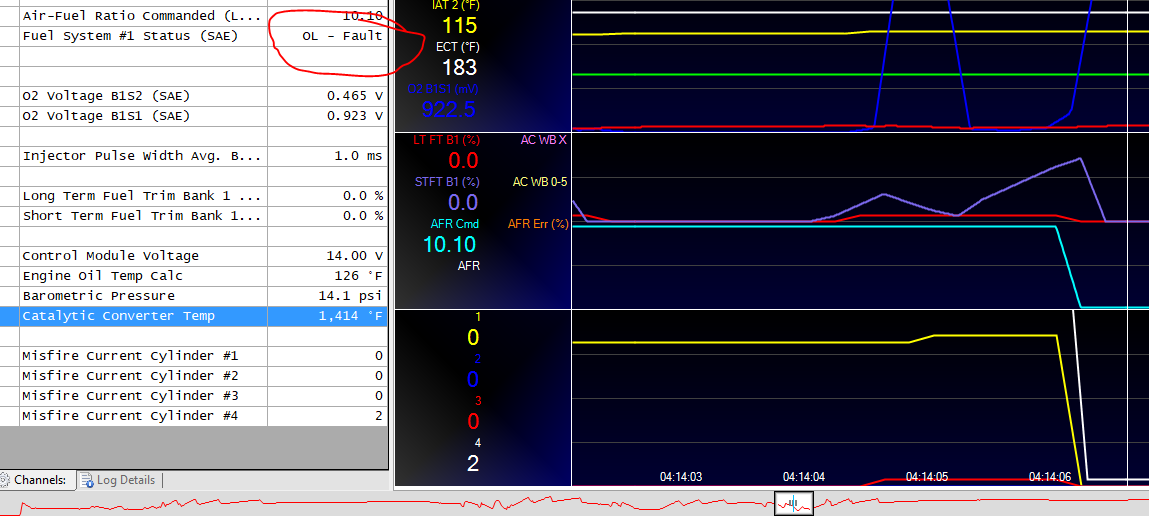The width and height of the screenshot is (1149, 516).
Task: Switch to the Channels tab
Action: [x=37, y=480]
